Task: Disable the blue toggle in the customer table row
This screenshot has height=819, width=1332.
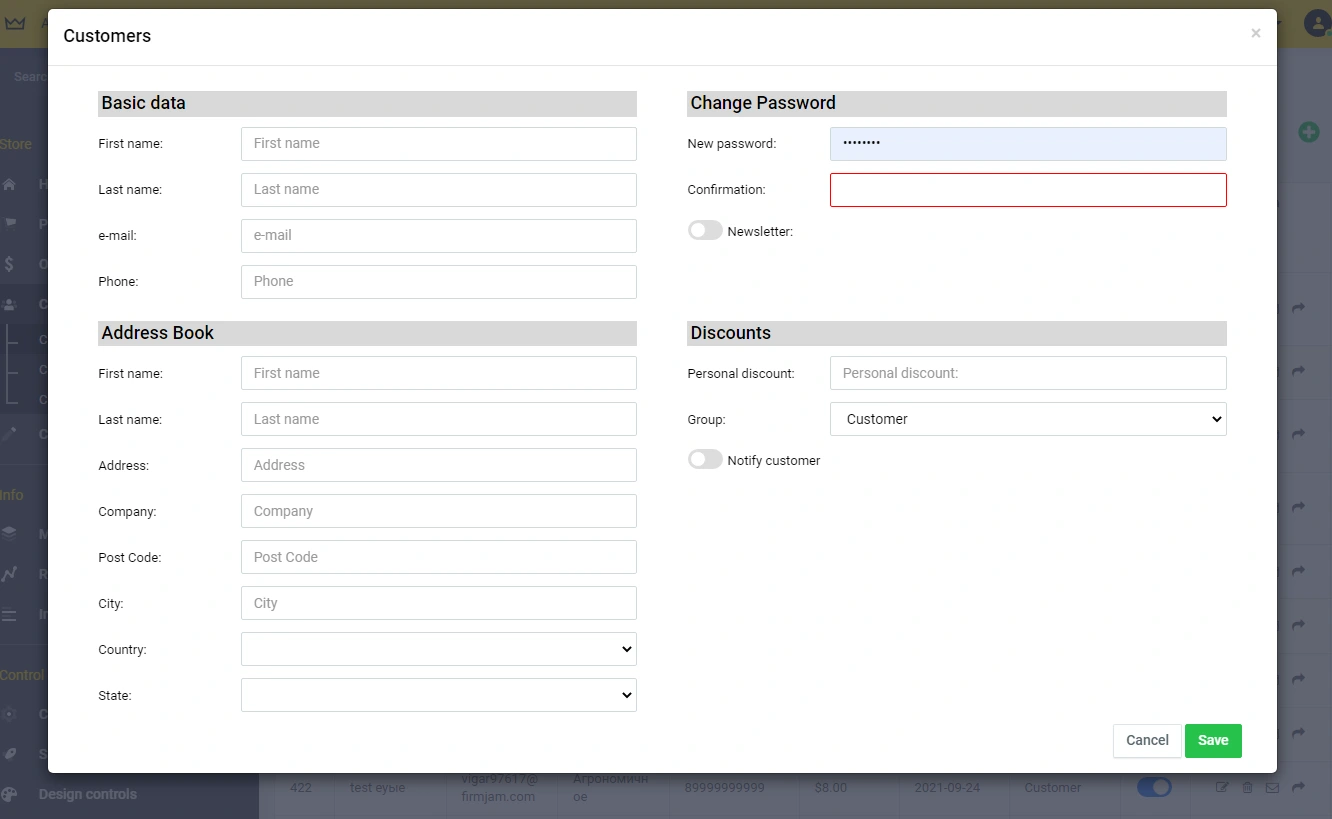Action: 1154,787
